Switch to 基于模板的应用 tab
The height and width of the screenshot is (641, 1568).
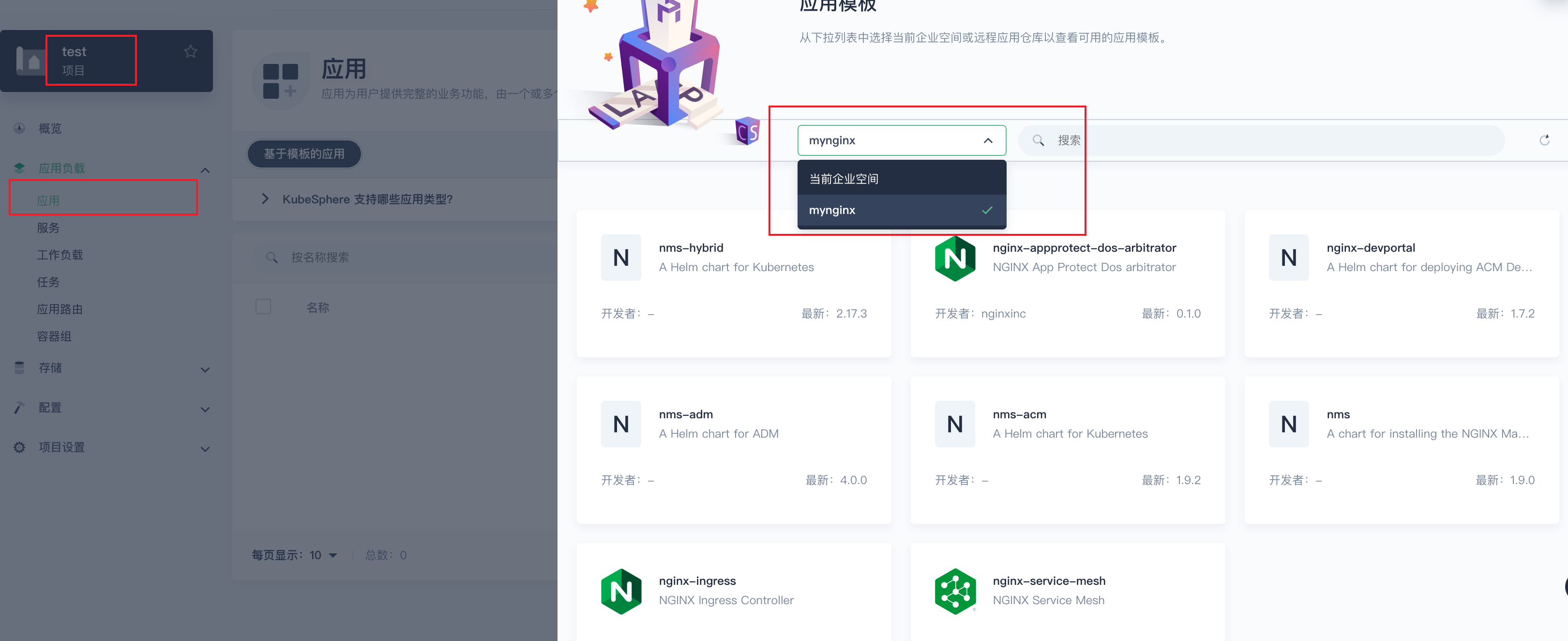point(304,154)
